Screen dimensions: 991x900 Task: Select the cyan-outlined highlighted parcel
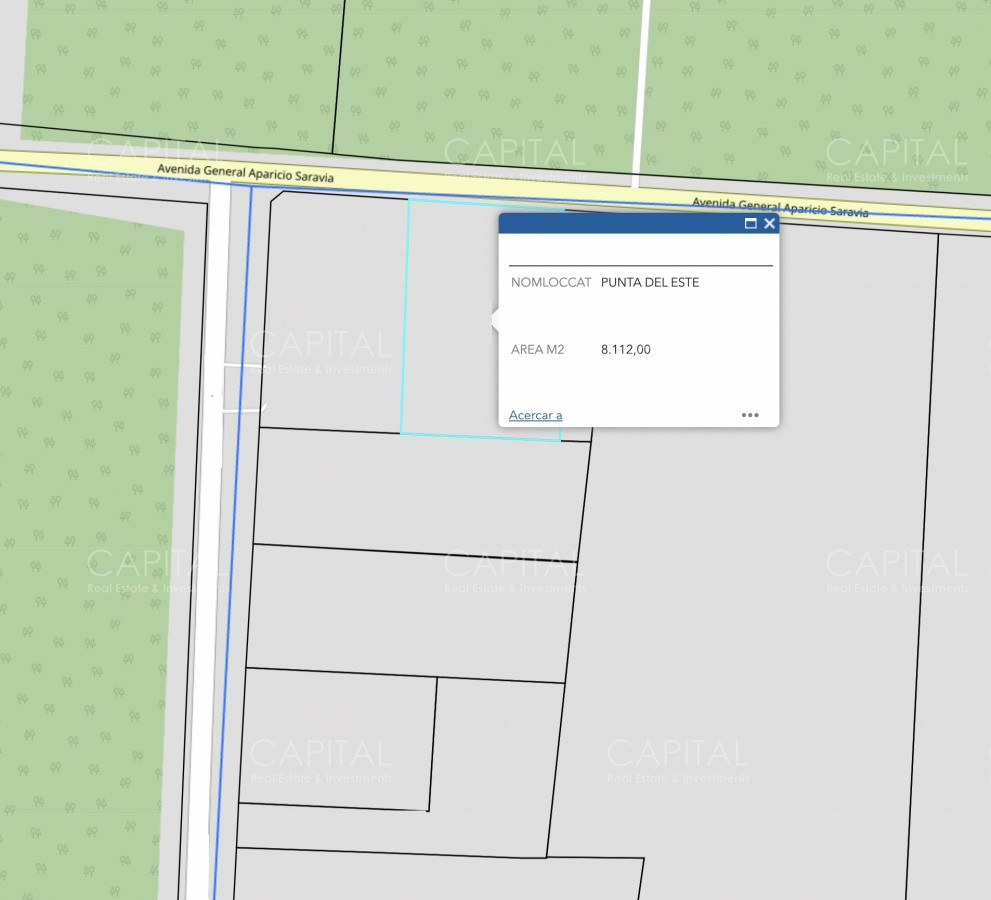click(448, 320)
